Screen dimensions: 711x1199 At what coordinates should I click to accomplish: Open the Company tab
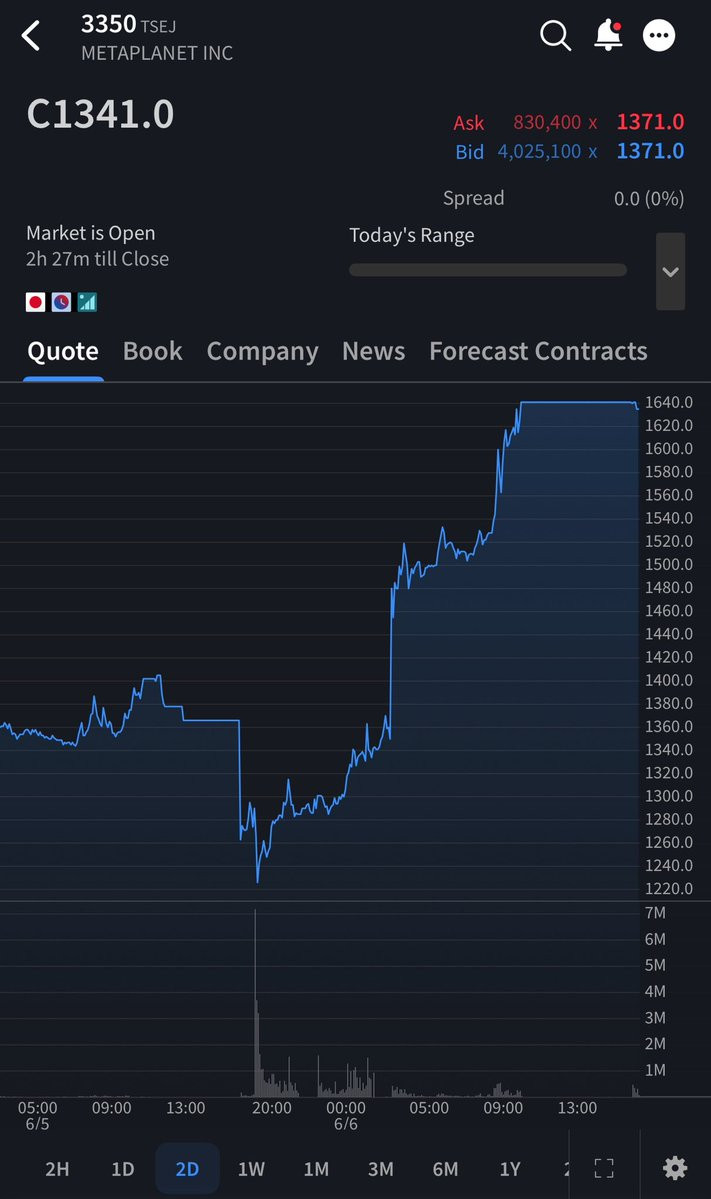pos(262,351)
